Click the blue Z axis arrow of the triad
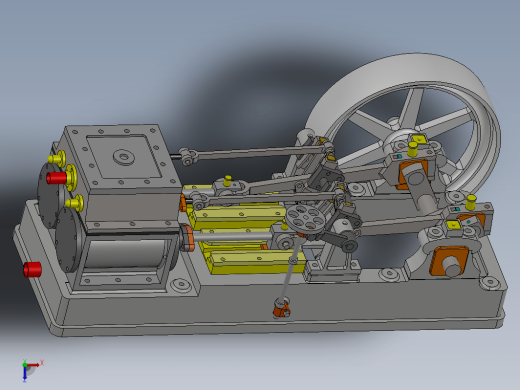 pyautogui.click(x=25, y=374)
